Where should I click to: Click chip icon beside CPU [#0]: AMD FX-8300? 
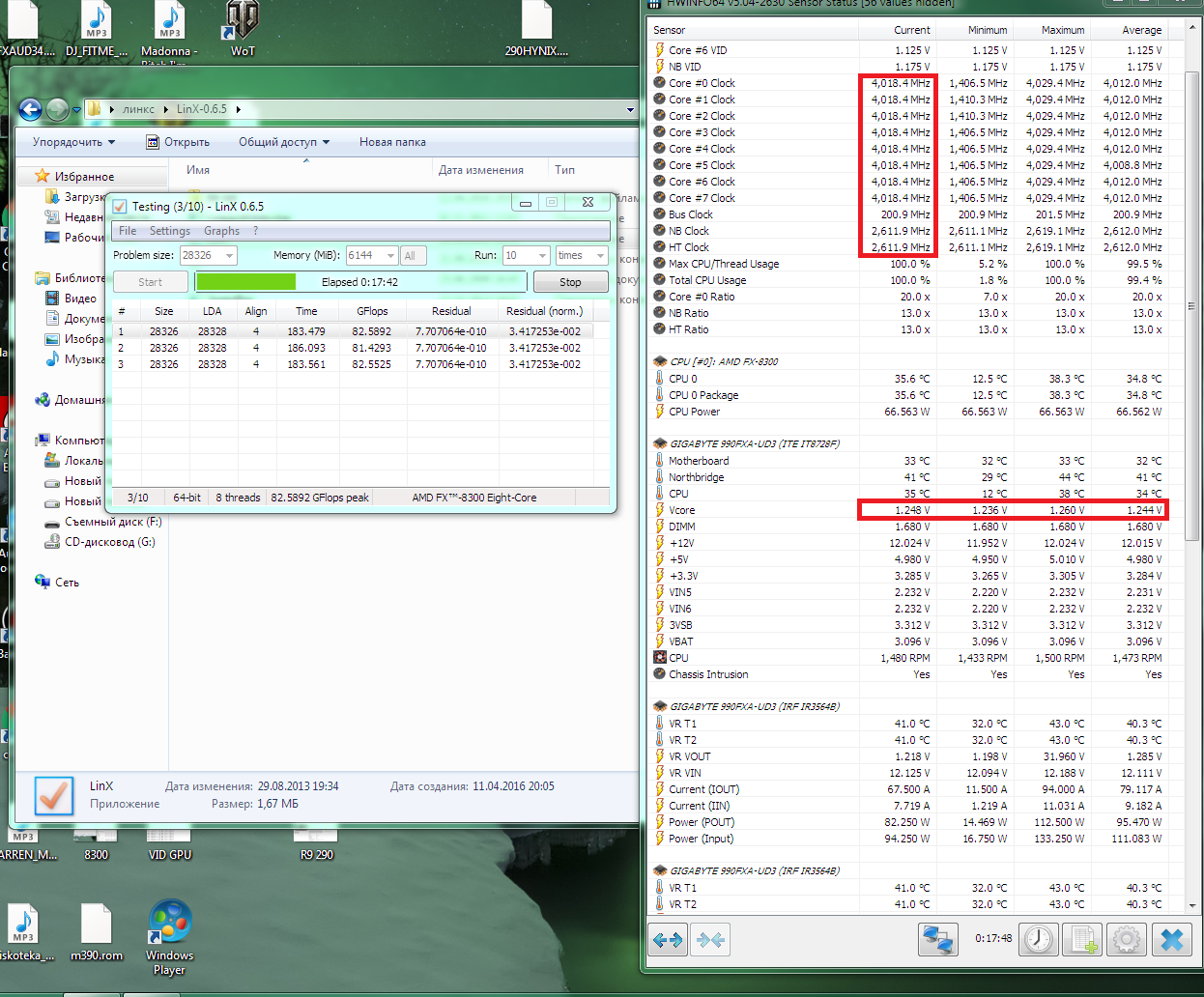[660, 361]
